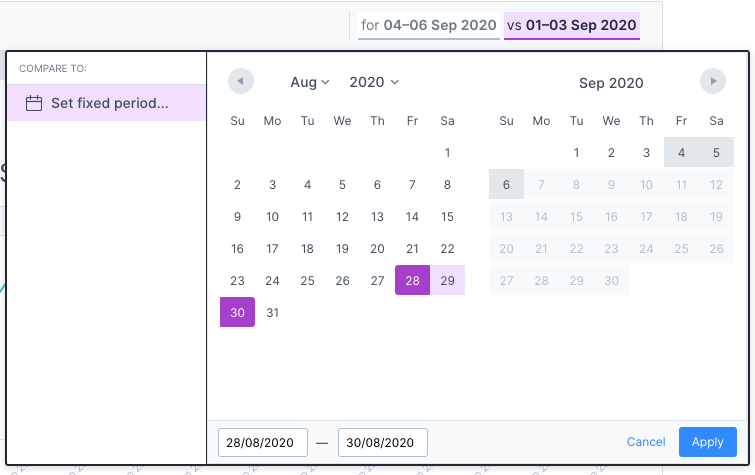Select August 29 highlighted date
The image size is (755, 475).
click(447, 281)
